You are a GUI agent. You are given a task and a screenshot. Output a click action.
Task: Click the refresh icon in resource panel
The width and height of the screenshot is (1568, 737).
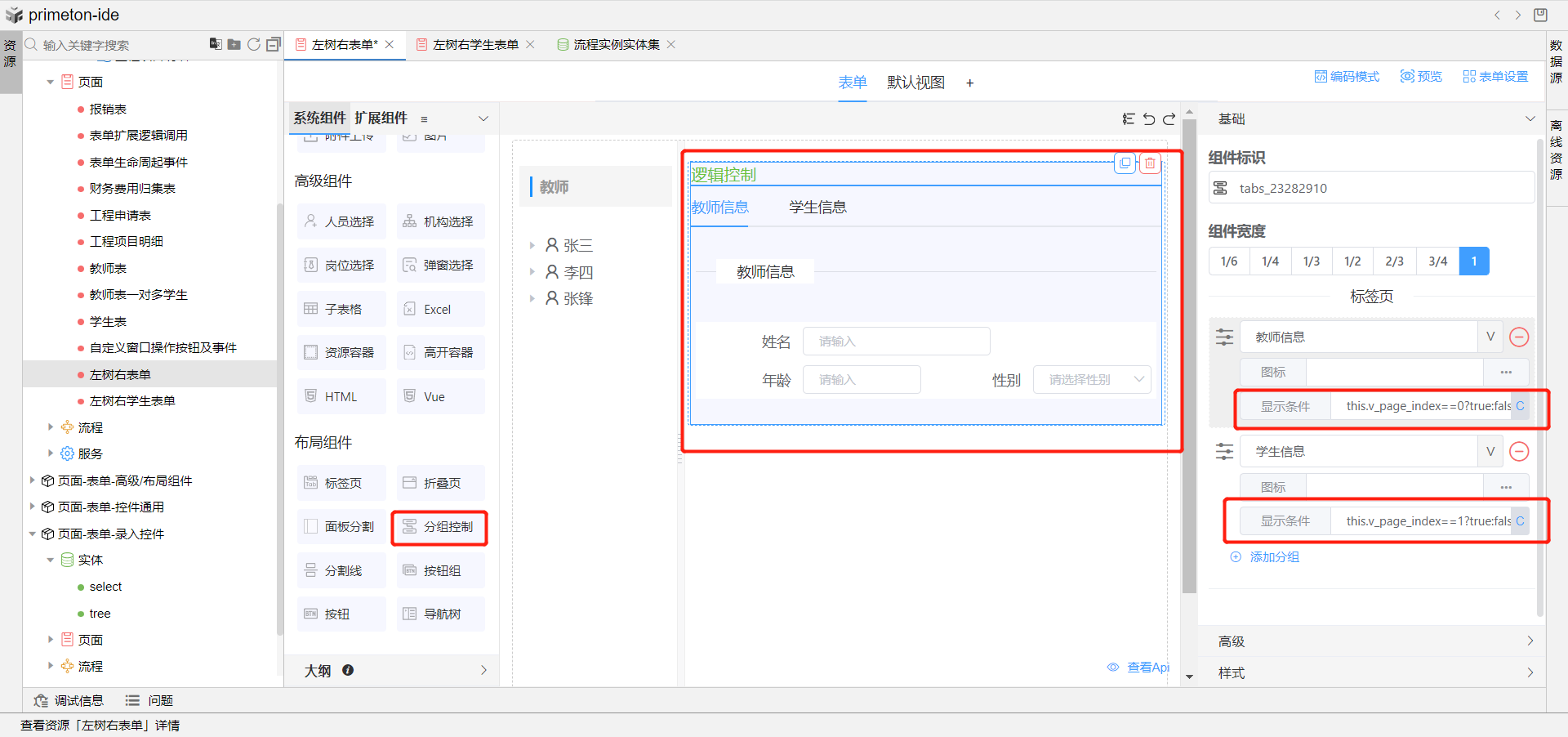(254, 44)
